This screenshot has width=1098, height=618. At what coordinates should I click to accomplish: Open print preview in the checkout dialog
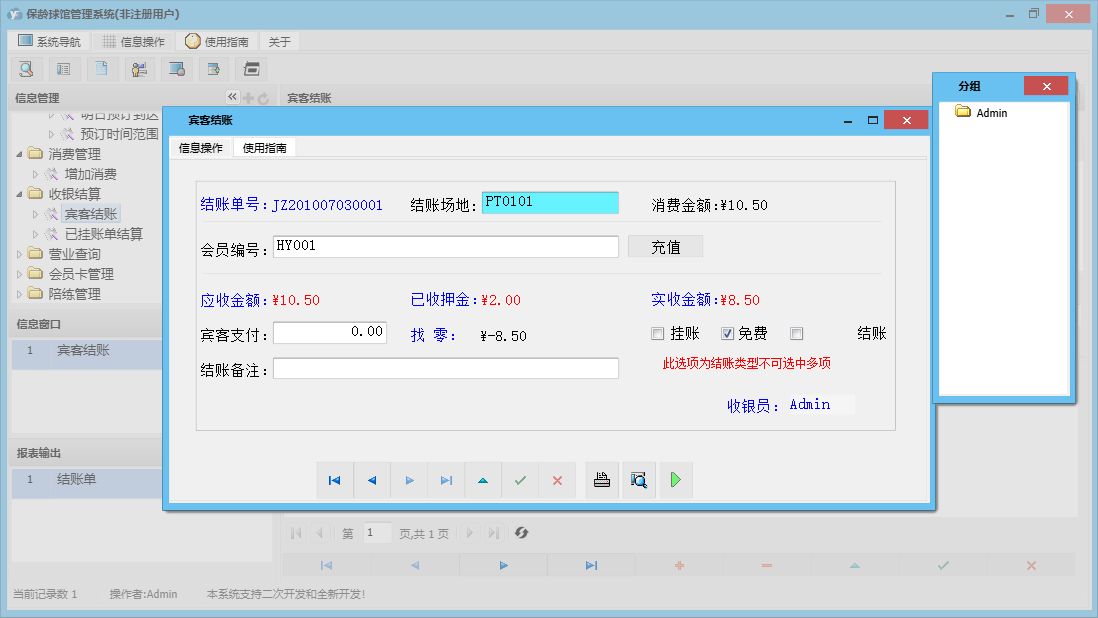coord(639,480)
